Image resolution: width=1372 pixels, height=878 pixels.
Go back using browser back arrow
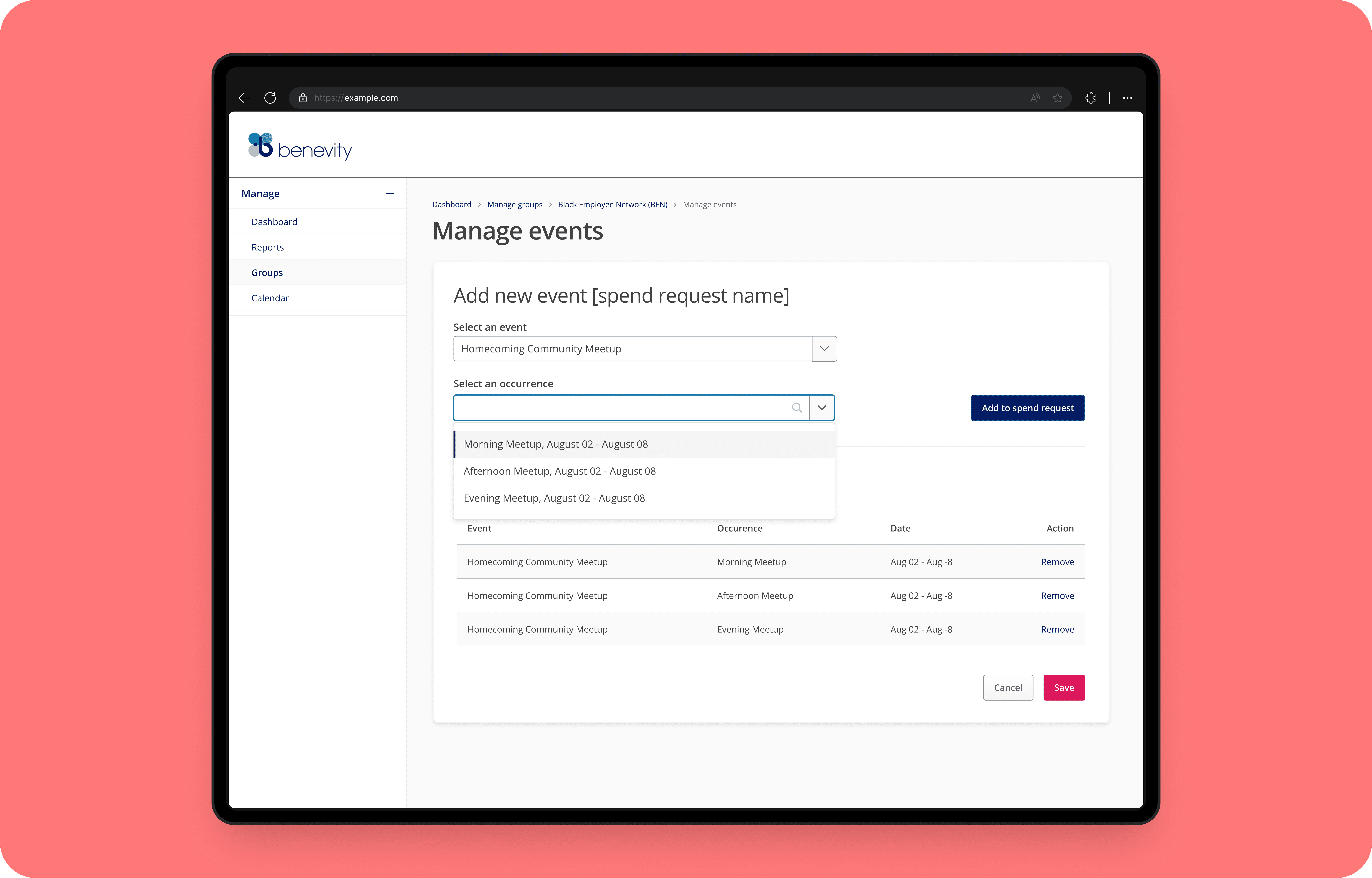pyautogui.click(x=244, y=98)
